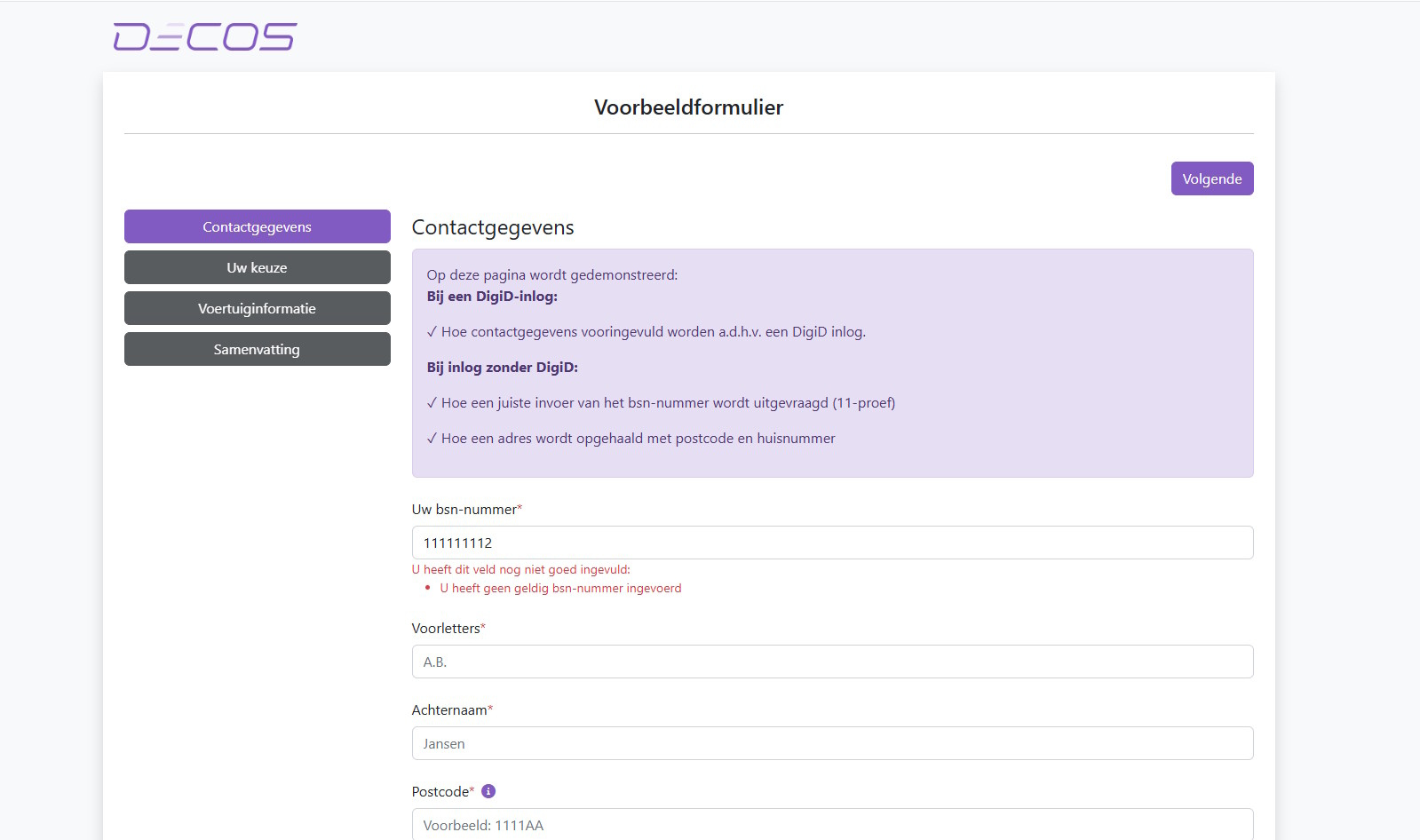Click the Decos logo
Image resolution: width=1420 pixels, height=840 pixels.
pyautogui.click(x=205, y=36)
